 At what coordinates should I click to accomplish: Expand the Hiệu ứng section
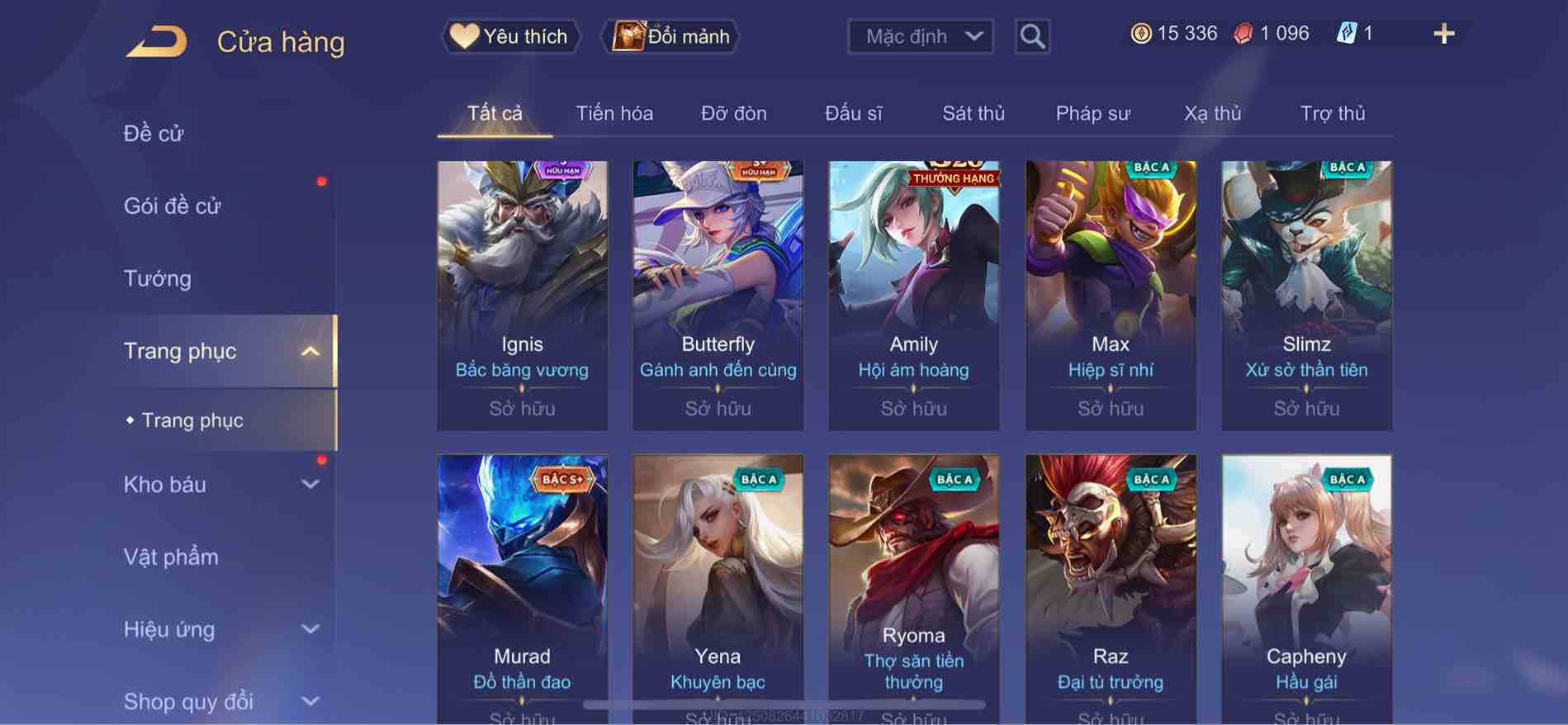click(x=310, y=629)
